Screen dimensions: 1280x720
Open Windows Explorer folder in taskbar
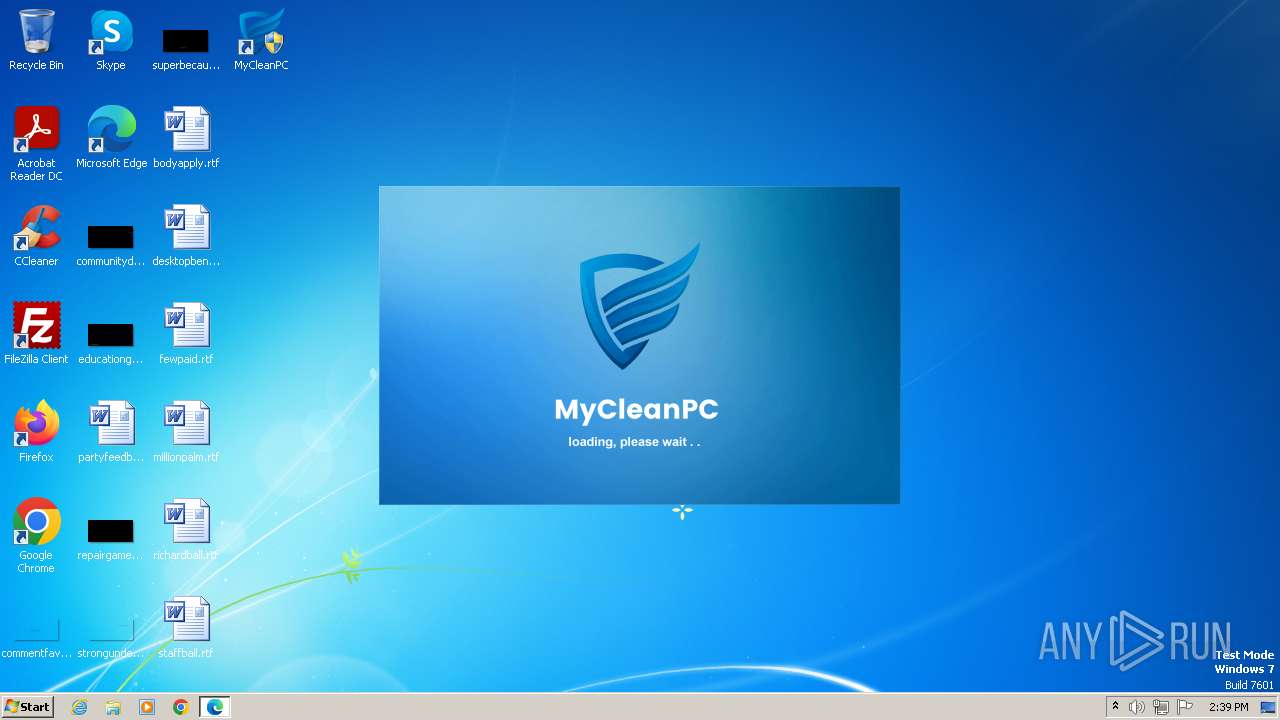113,707
